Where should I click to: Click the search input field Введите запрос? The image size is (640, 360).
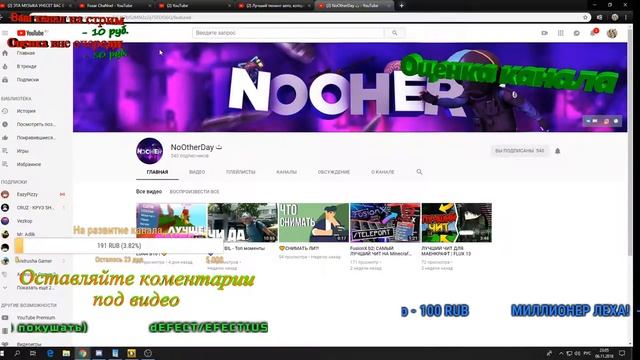point(288,33)
